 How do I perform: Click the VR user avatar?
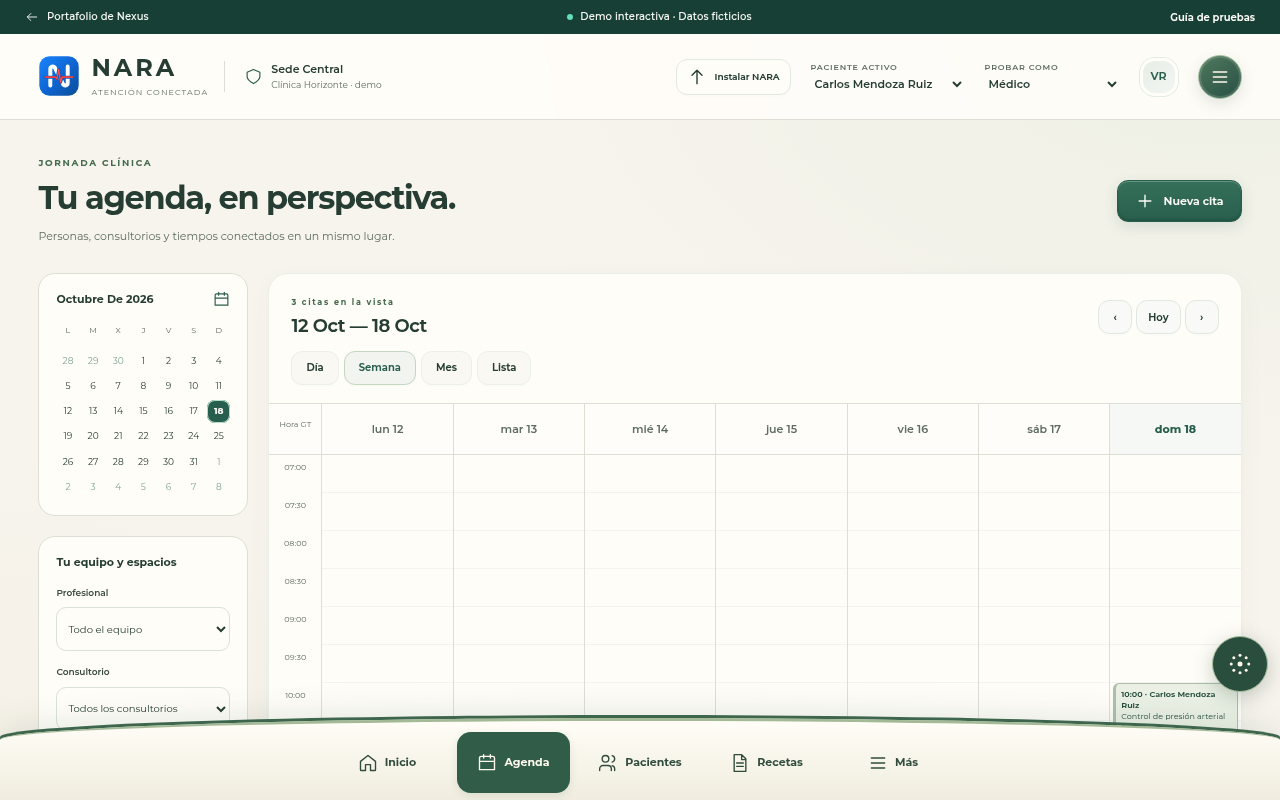tap(1158, 77)
